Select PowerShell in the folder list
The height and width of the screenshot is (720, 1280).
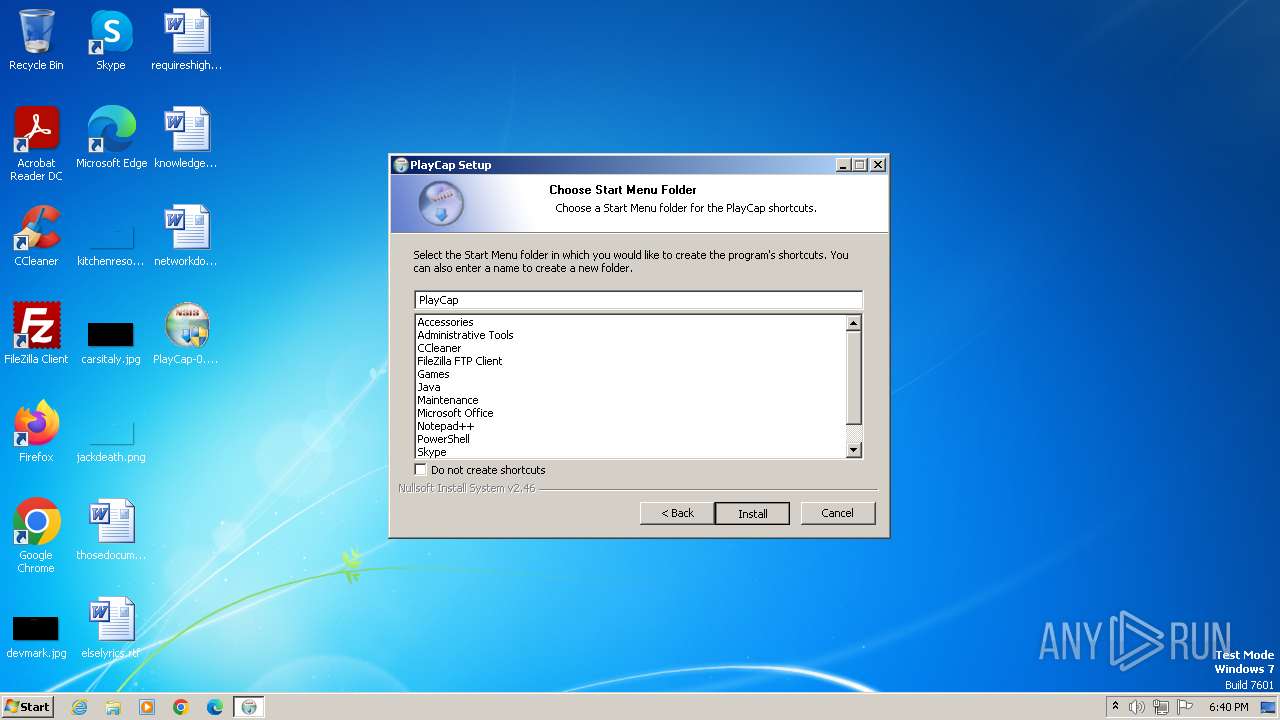click(443, 439)
